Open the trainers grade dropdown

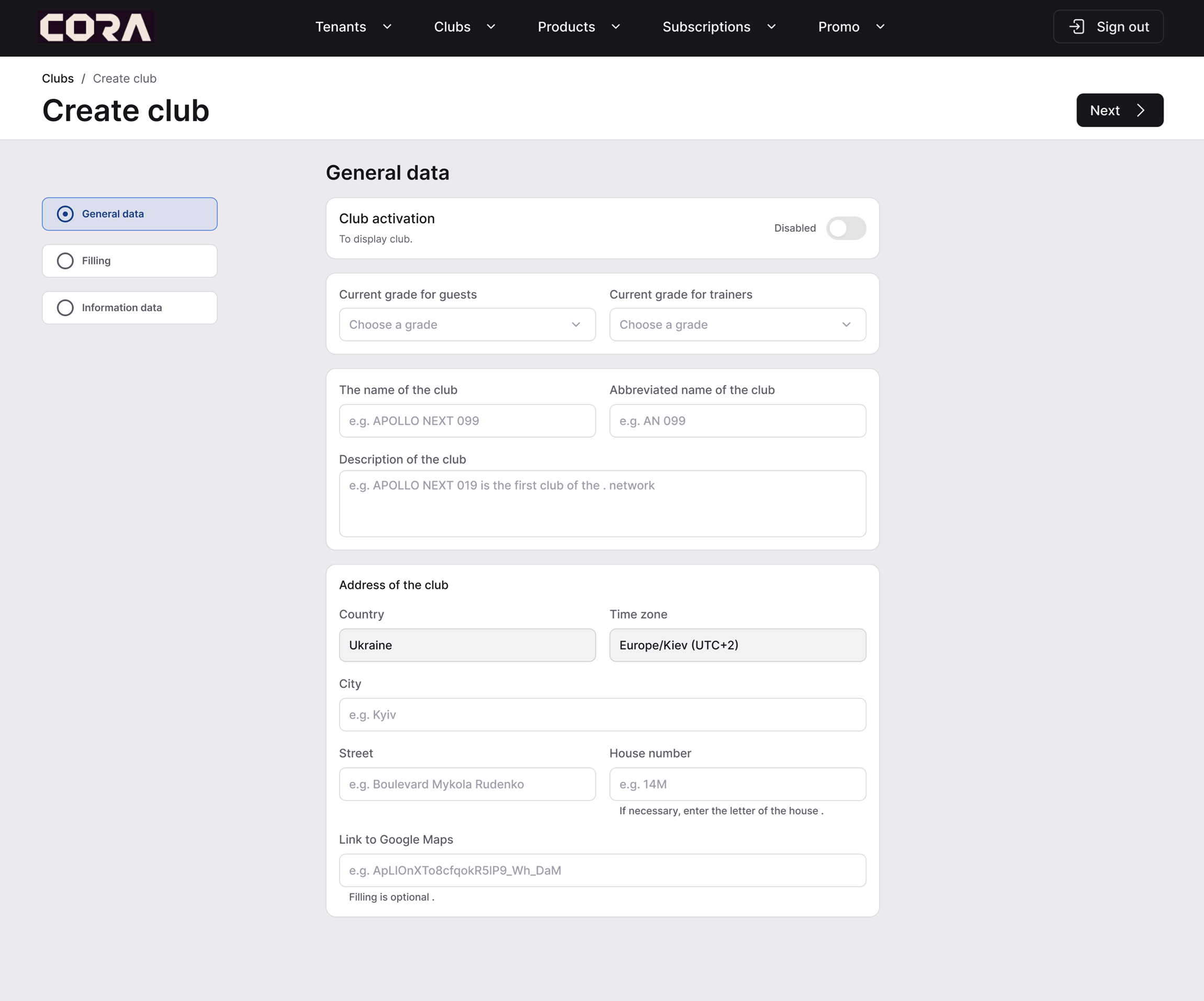tap(737, 324)
